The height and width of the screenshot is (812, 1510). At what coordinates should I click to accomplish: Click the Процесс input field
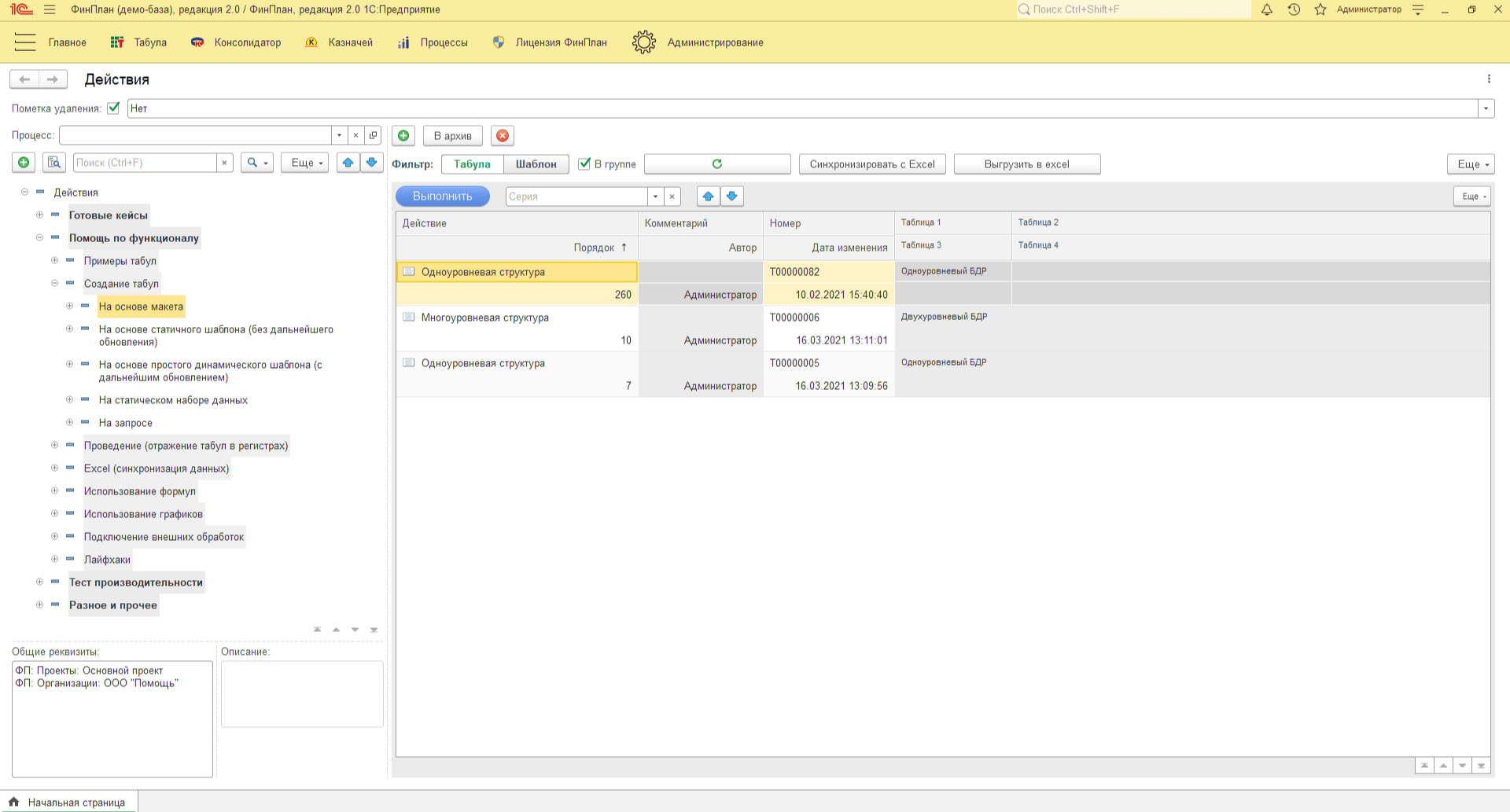point(195,135)
